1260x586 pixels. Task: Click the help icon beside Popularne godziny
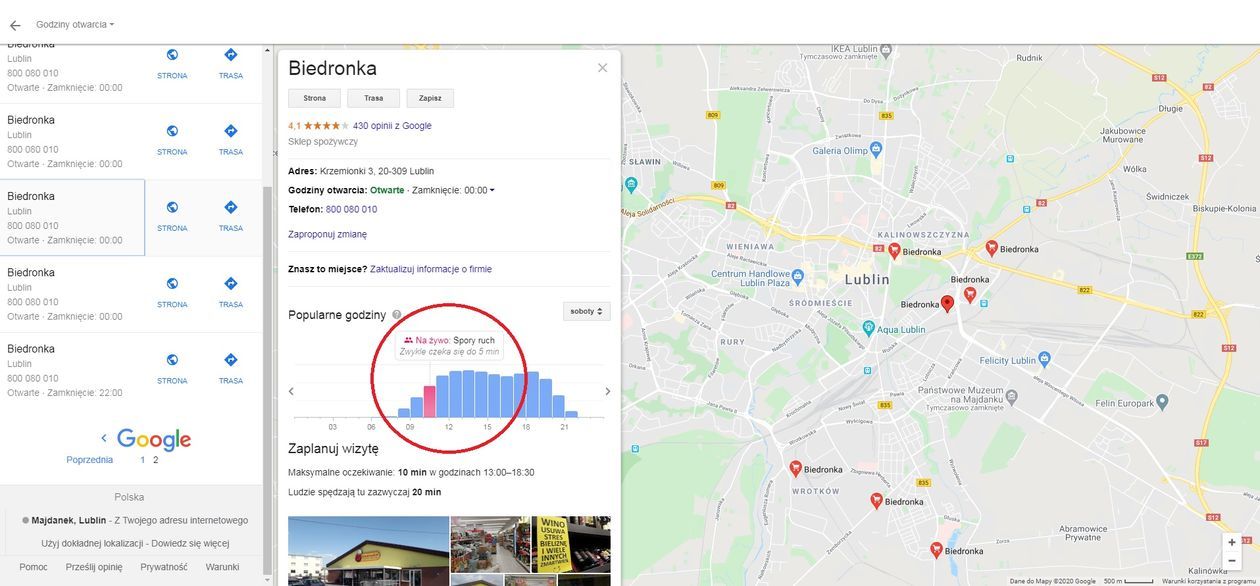coord(397,315)
